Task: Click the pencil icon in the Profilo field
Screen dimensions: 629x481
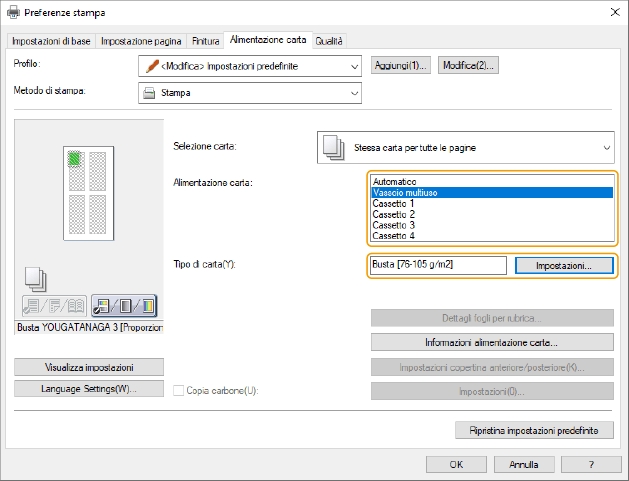Action: (x=149, y=66)
